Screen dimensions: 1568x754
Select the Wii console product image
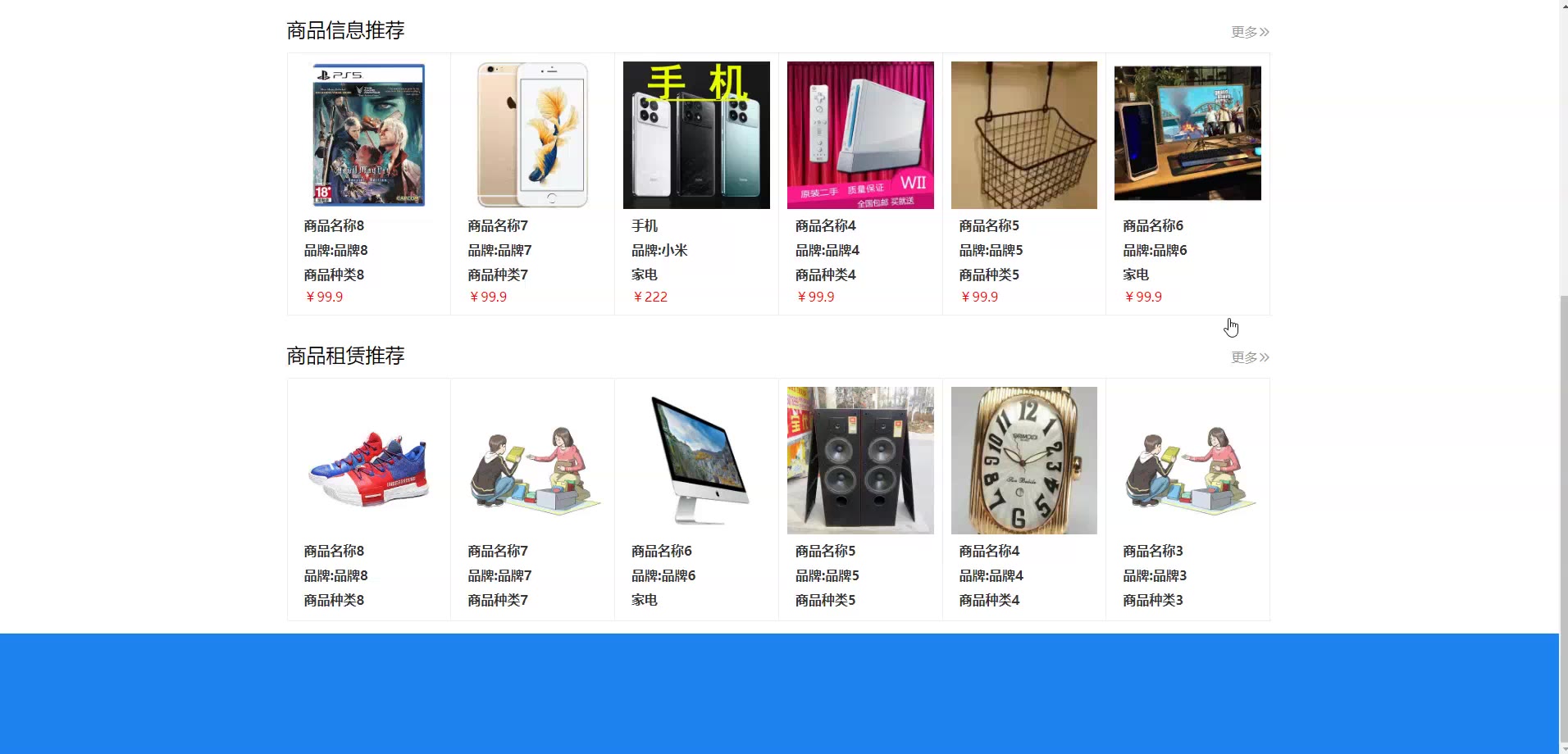(x=860, y=135)
